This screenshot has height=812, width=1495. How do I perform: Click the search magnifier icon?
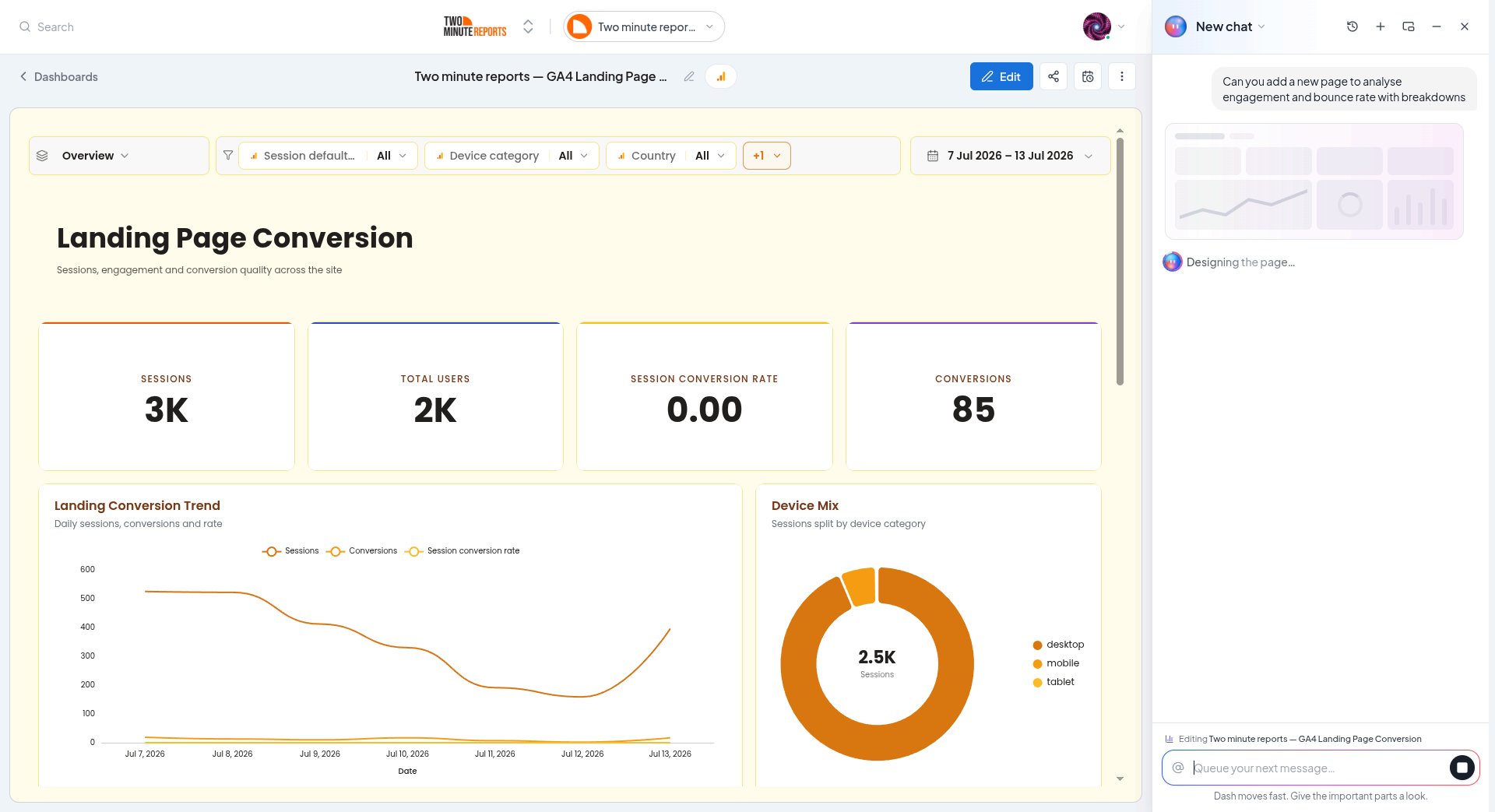(25, 26)
